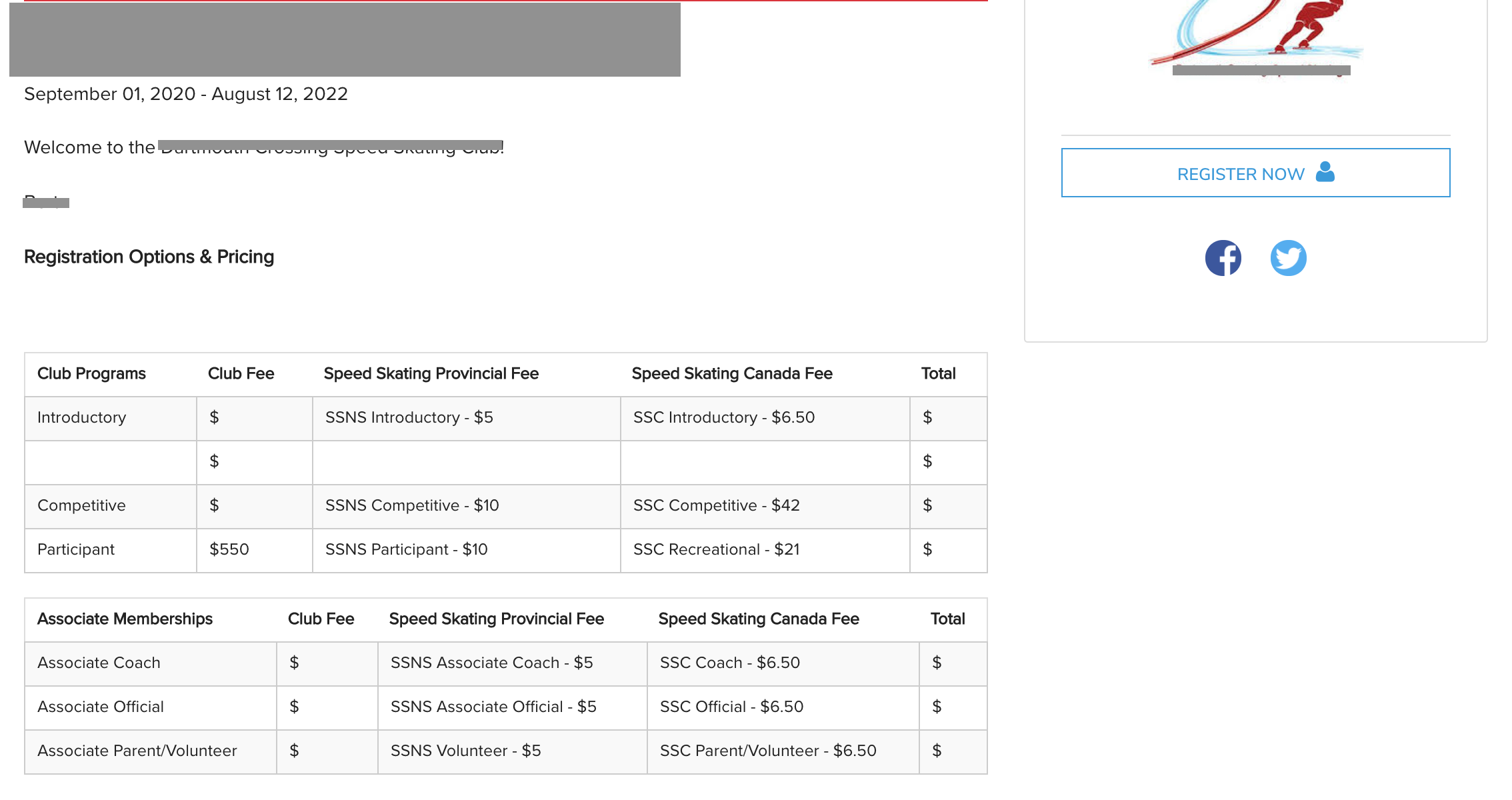Click SSC Recreational - $21 cell

716,549
